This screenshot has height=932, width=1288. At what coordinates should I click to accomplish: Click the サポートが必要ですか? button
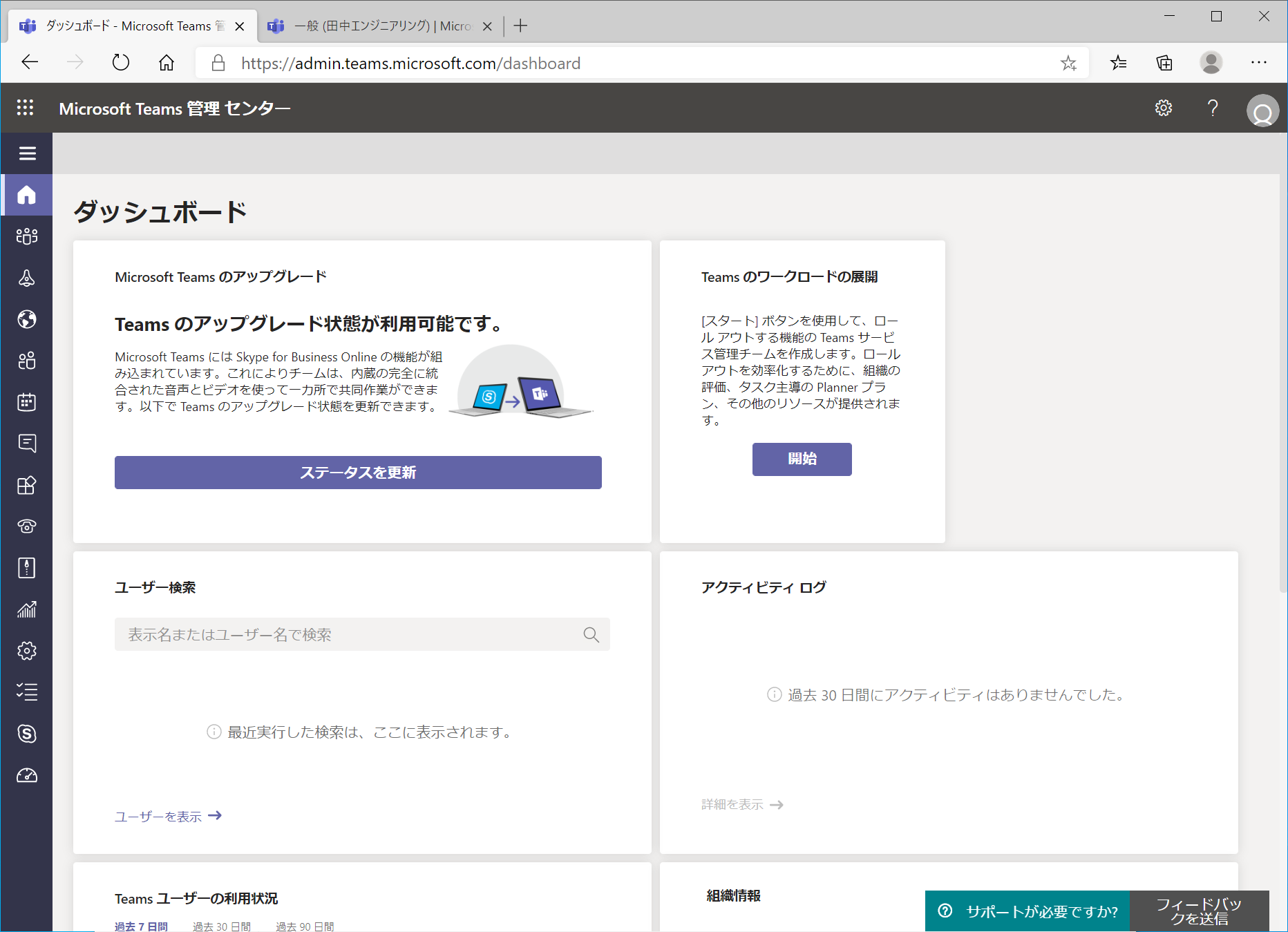click(x=1027, y=911)
